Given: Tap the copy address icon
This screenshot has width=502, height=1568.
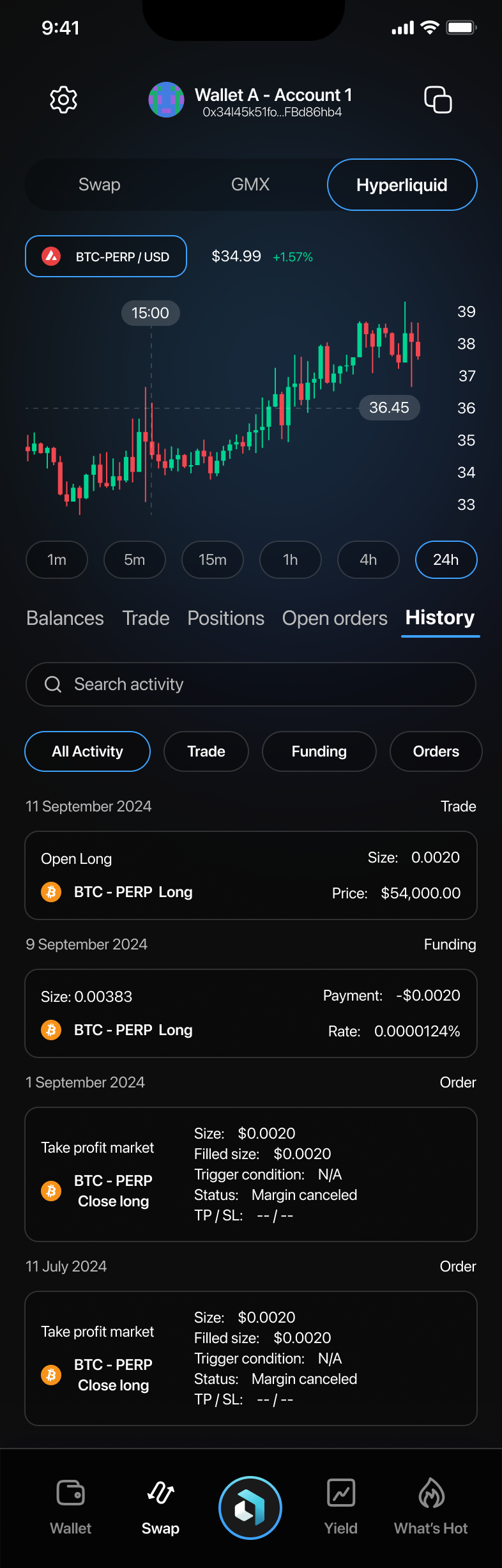Looking at the screenshot, I should pos(438,100).
